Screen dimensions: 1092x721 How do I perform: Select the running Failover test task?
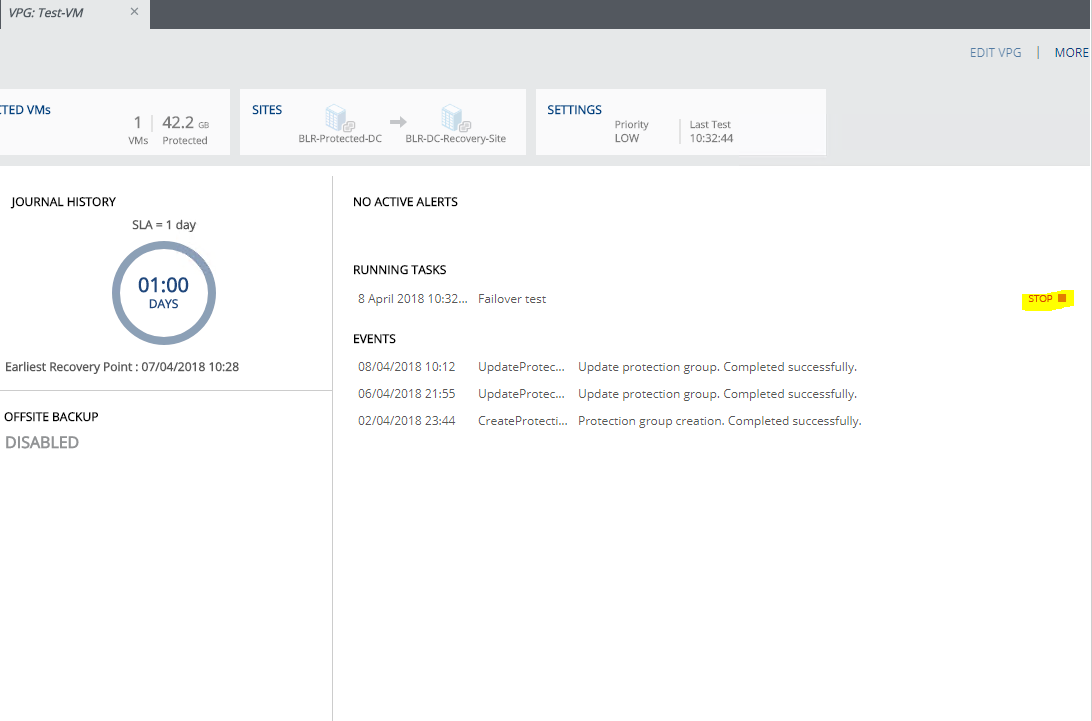[x=512, y=299]
